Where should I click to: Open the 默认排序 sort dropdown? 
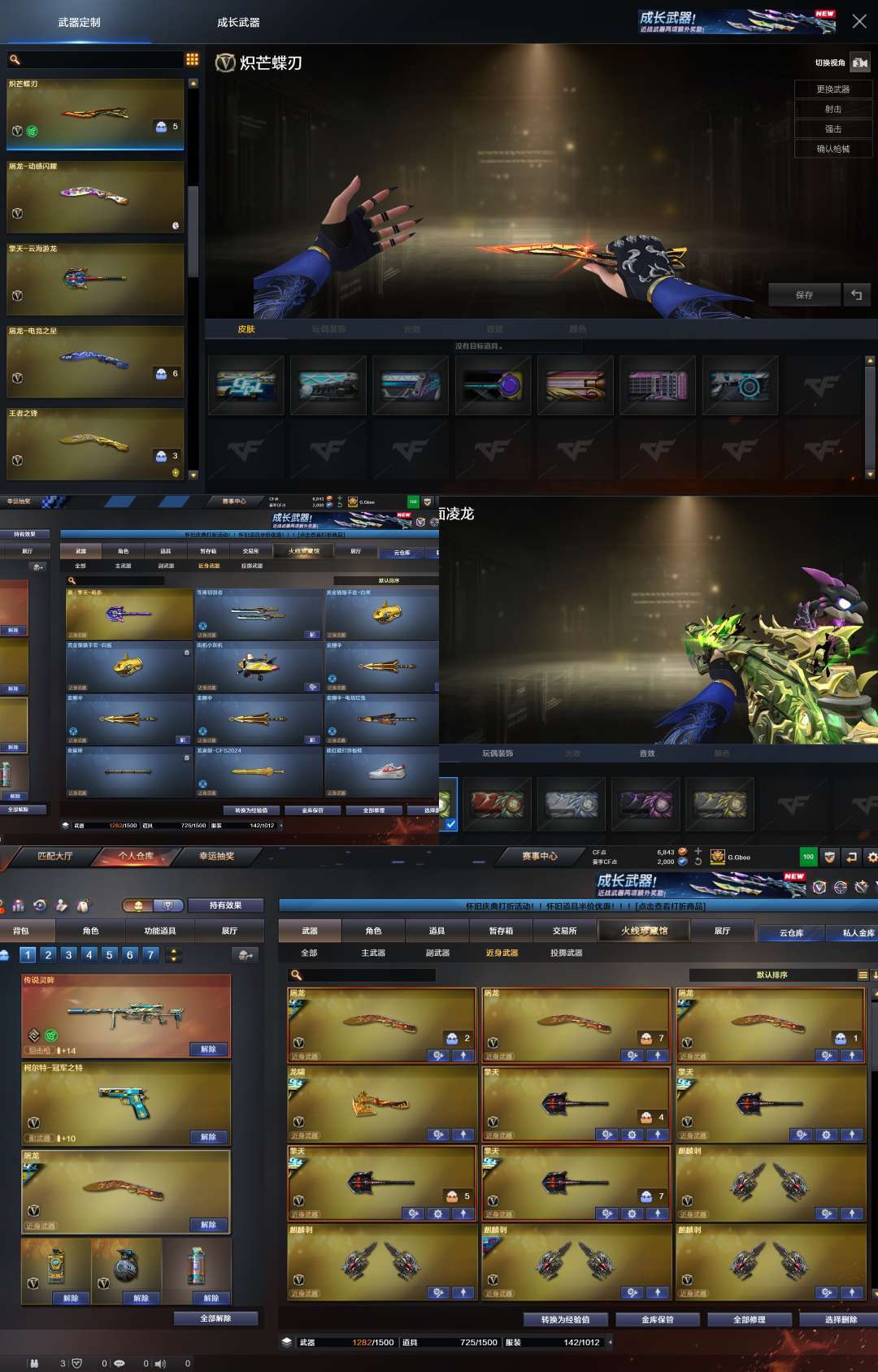coord(772,975)
